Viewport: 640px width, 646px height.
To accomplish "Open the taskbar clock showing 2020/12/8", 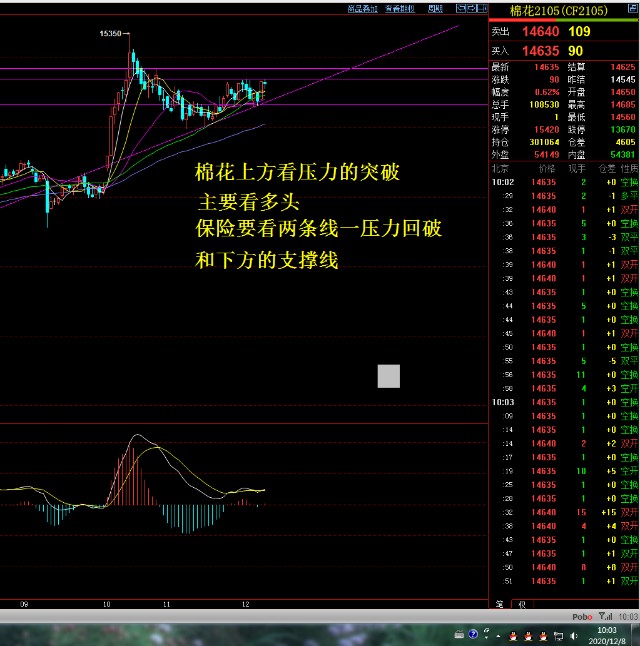I will click(607, 634).
